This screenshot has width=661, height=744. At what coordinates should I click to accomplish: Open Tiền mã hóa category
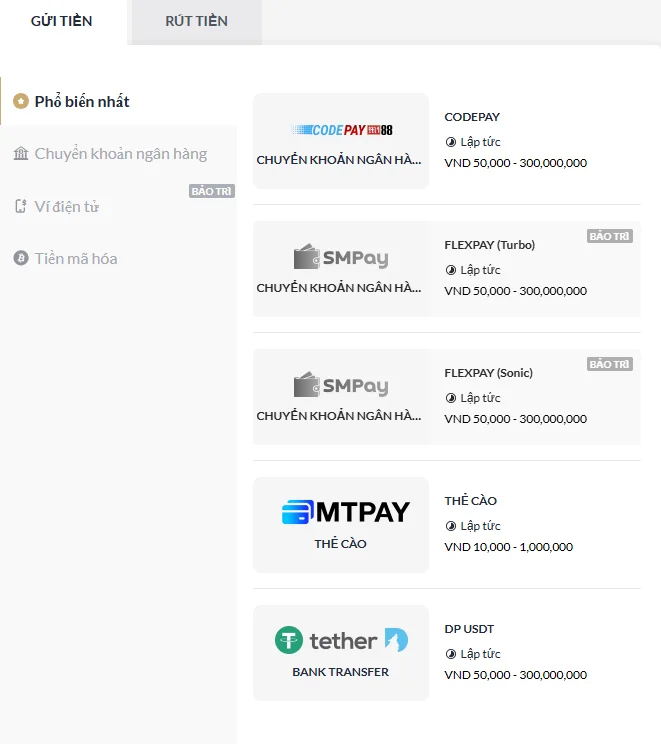tap(76, 258)
